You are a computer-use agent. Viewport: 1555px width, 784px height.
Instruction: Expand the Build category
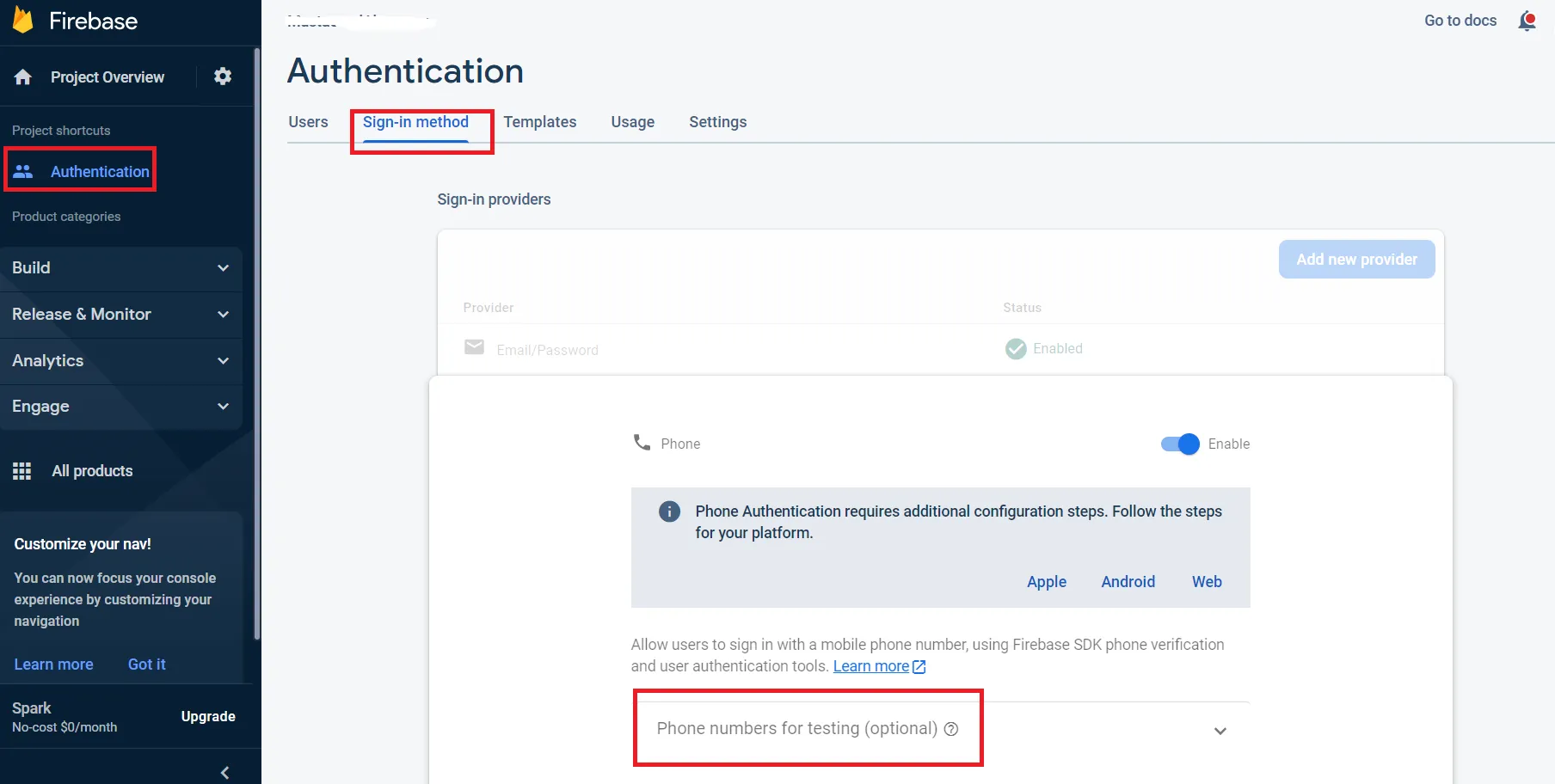(x=121, y=268)
